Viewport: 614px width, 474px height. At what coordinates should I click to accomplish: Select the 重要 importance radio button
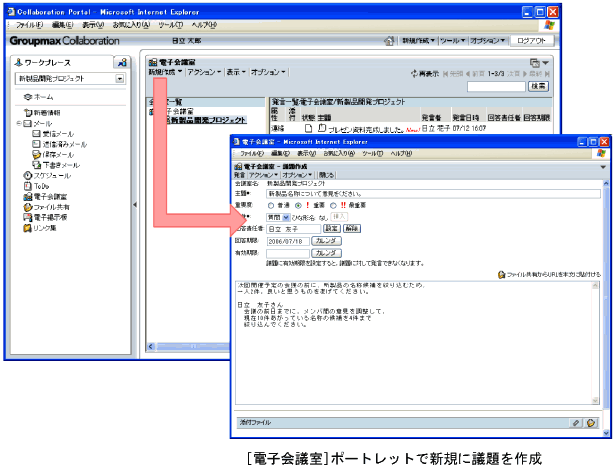point(298,205)
